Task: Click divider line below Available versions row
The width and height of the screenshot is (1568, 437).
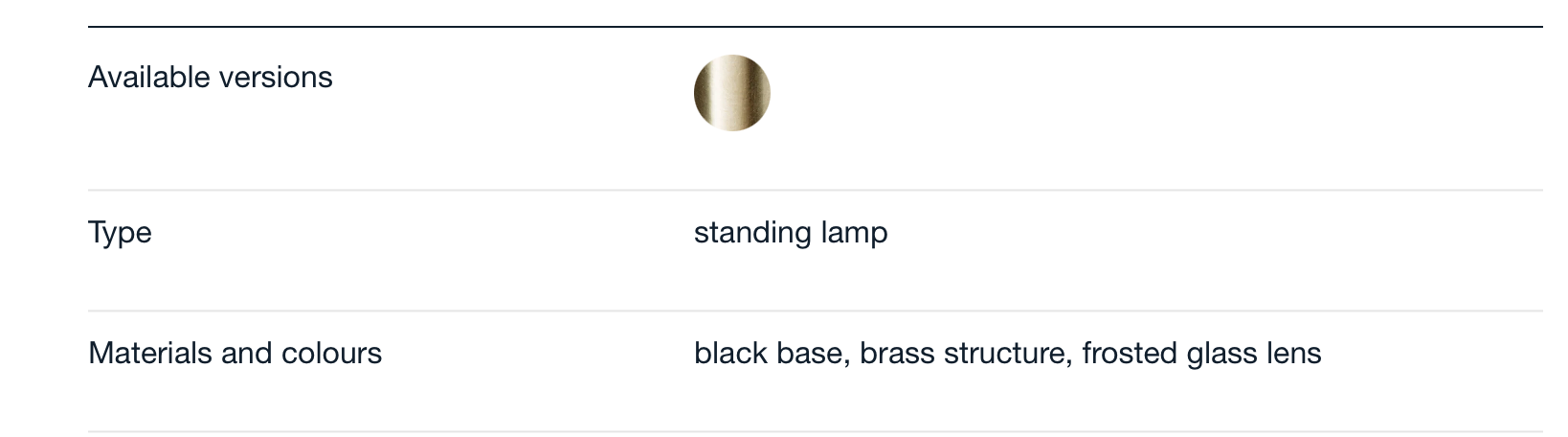Action: coord(816,190)
